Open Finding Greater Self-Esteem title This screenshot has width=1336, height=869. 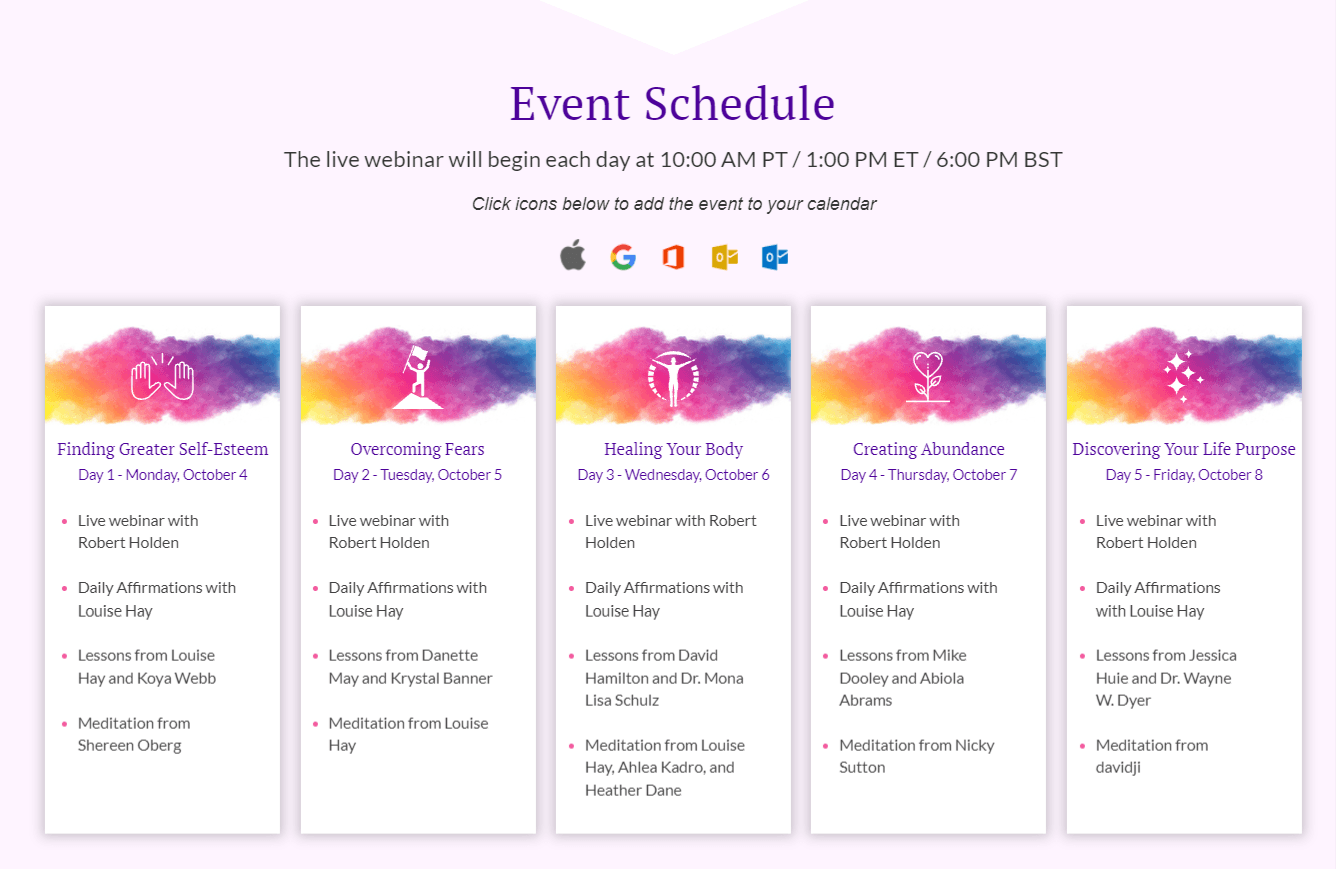[x=163, y=449]
